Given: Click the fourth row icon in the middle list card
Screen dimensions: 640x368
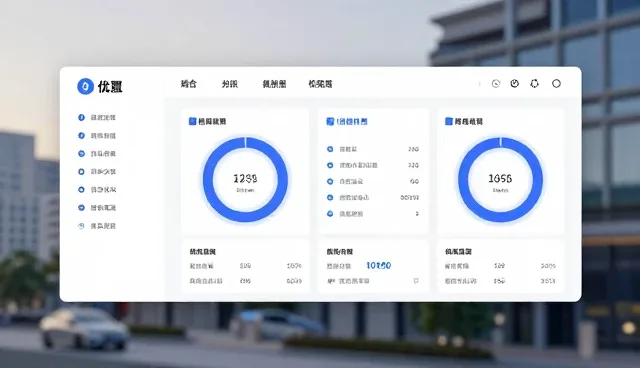Looking at the screenshot, I should click(330, 197).
